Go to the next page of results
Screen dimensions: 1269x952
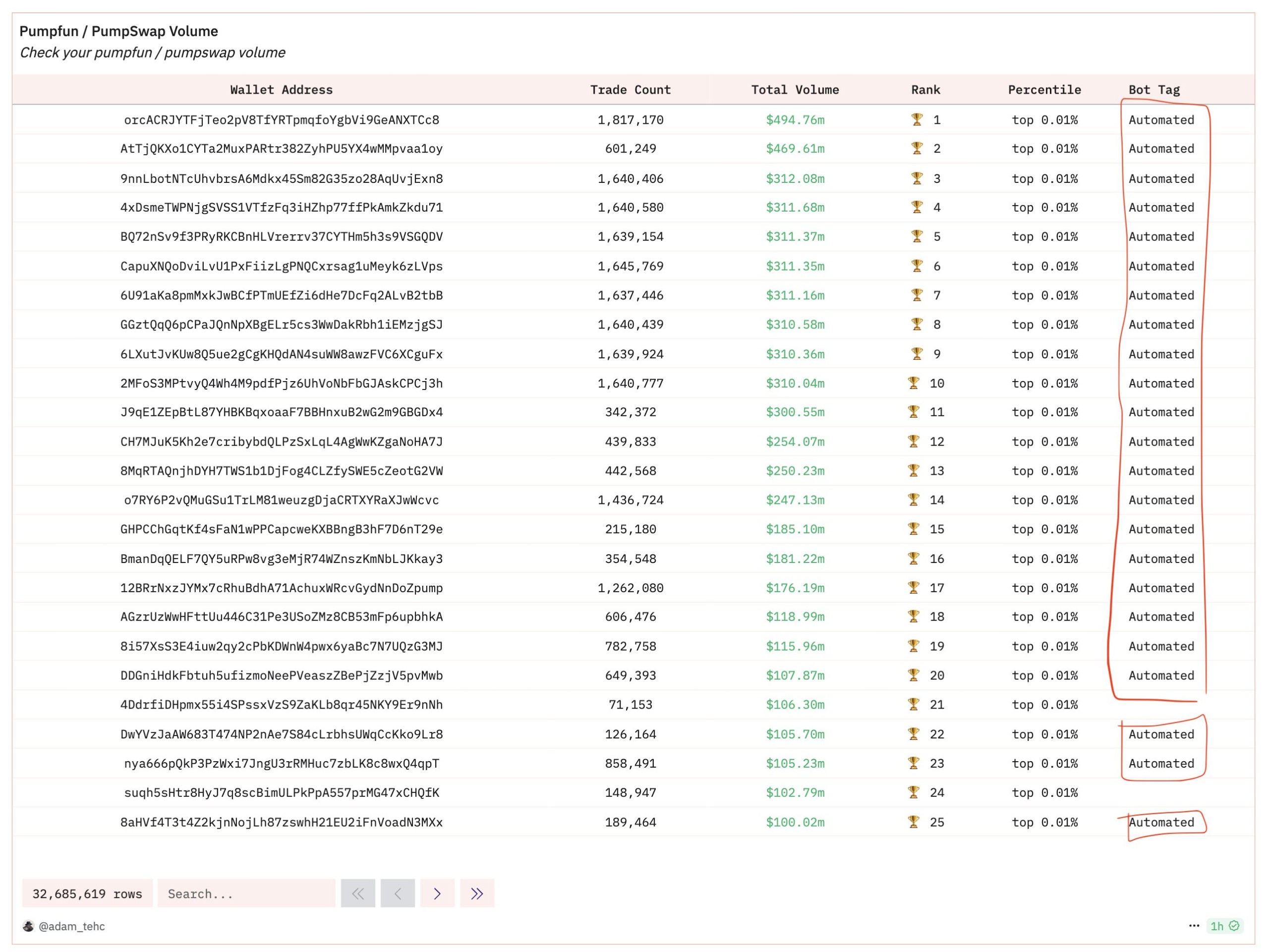point(437,894)
